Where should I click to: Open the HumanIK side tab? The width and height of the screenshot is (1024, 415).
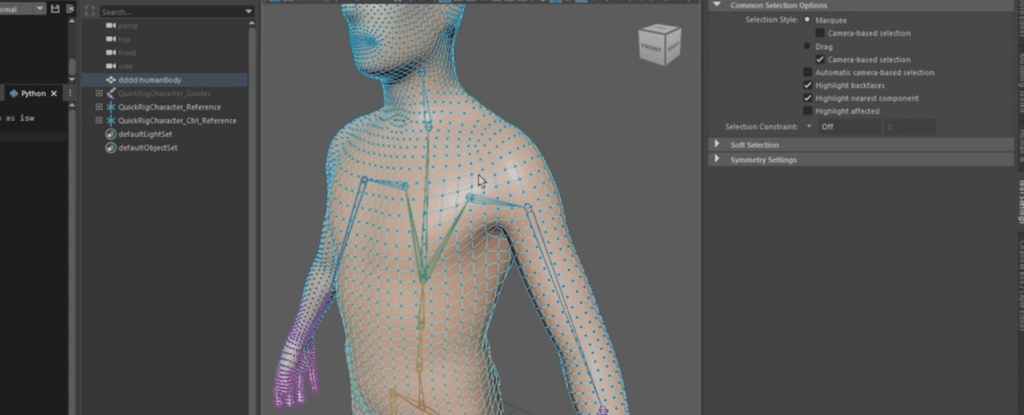[x=1019, y=144]
